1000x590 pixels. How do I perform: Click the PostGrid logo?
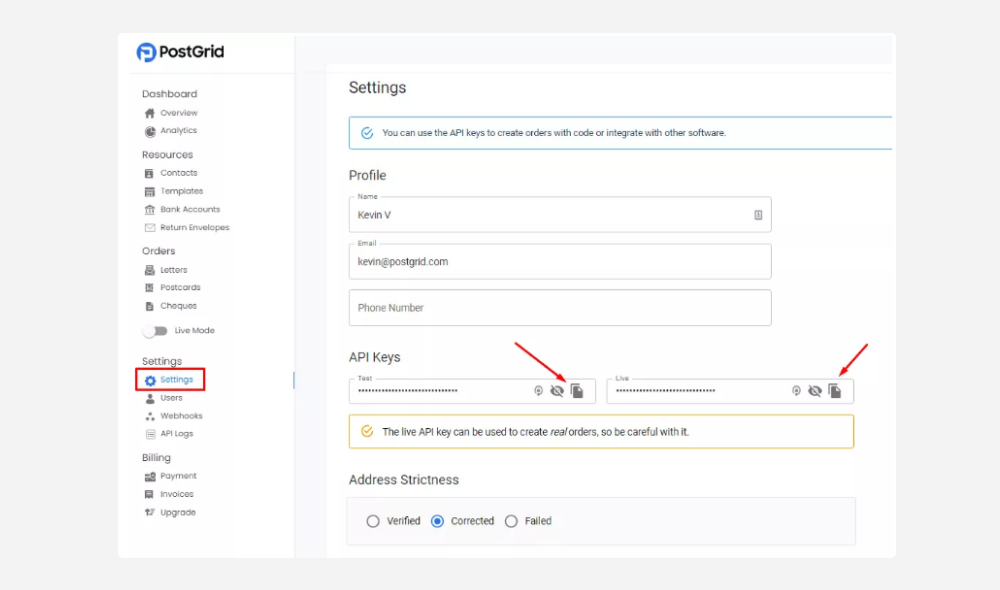[181, 52]
